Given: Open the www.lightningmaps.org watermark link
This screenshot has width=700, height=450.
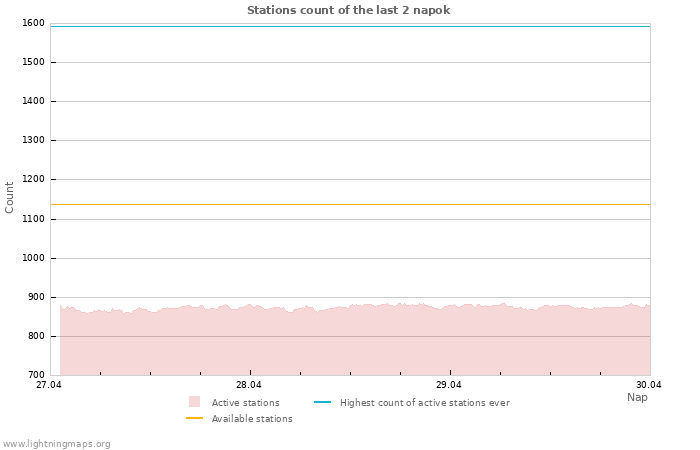Looking at the screenshot, I should tap(56, 444).
